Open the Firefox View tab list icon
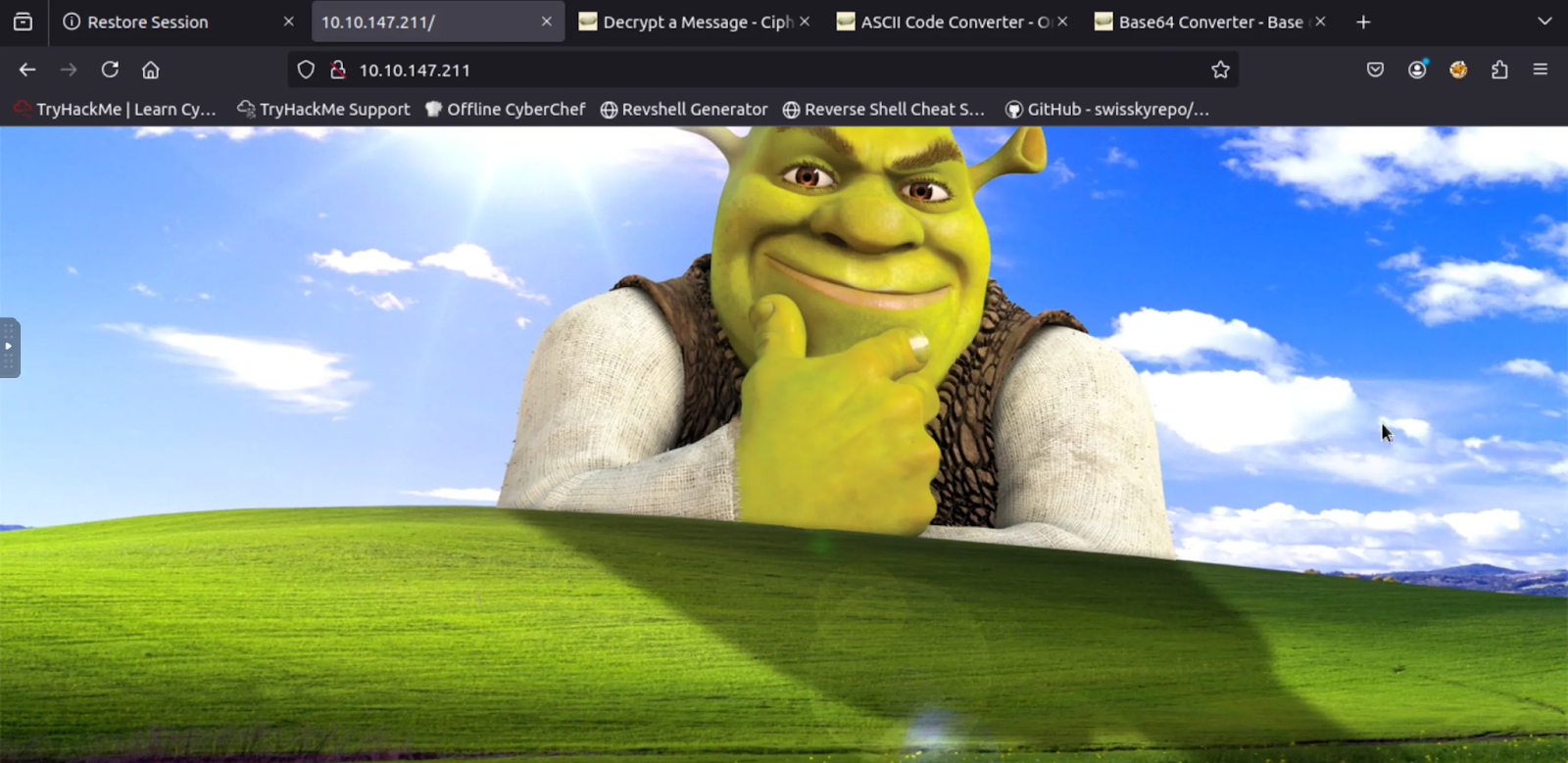The width and height of the screenshot is (1568, 763). click(23, 22)
